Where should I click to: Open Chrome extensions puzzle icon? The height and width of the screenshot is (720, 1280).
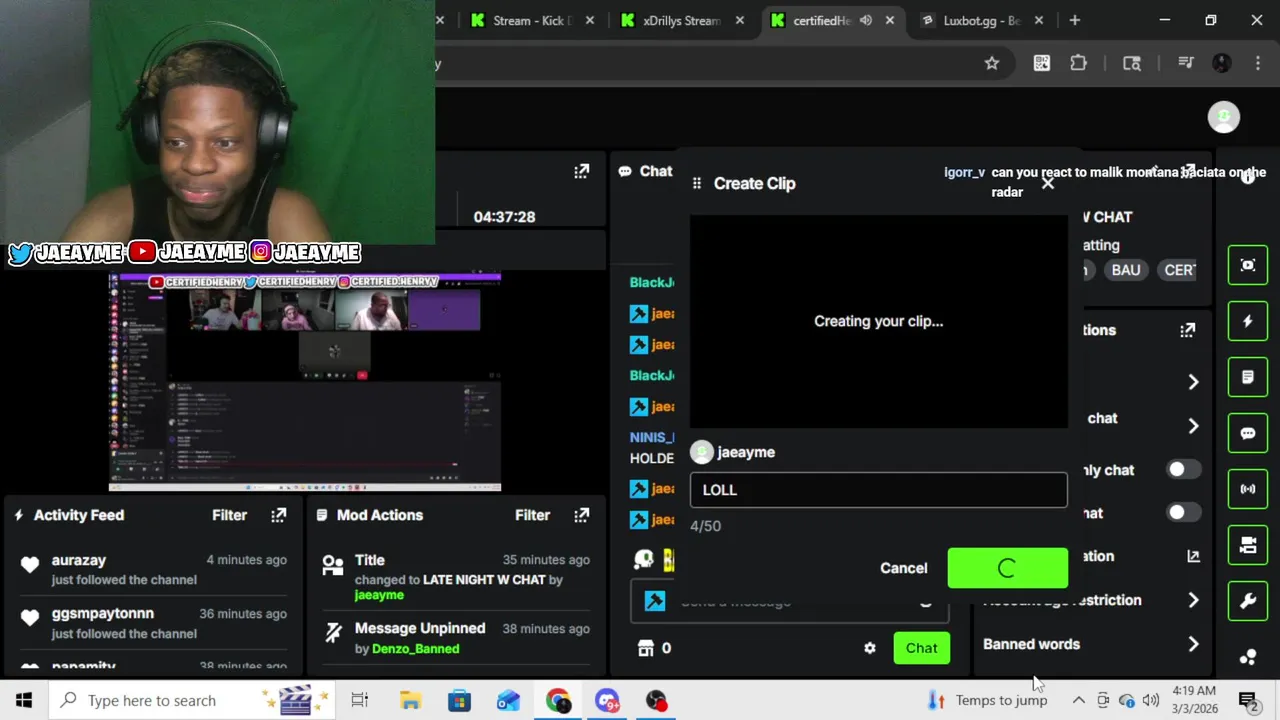[1078, 63]
